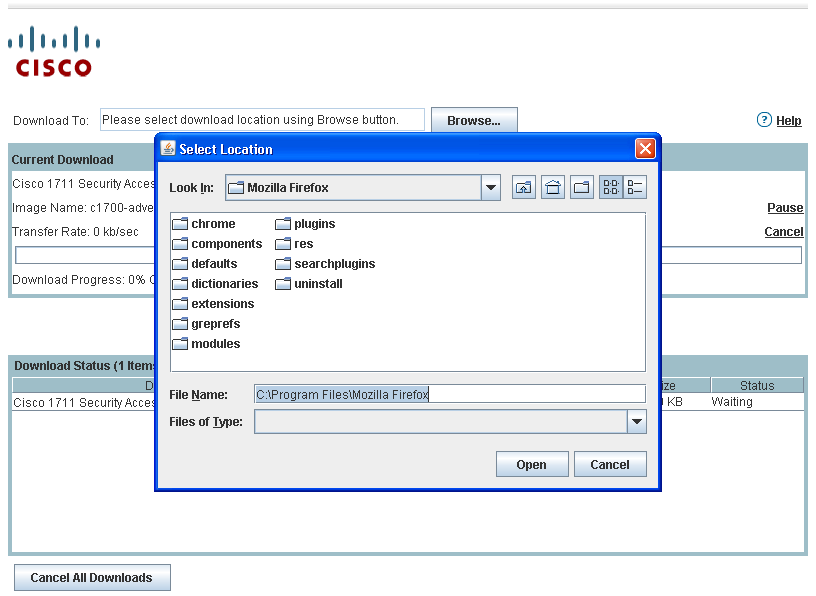Click the modules folder name
Screen dimensions: 816x596
(x=215, y=344)
